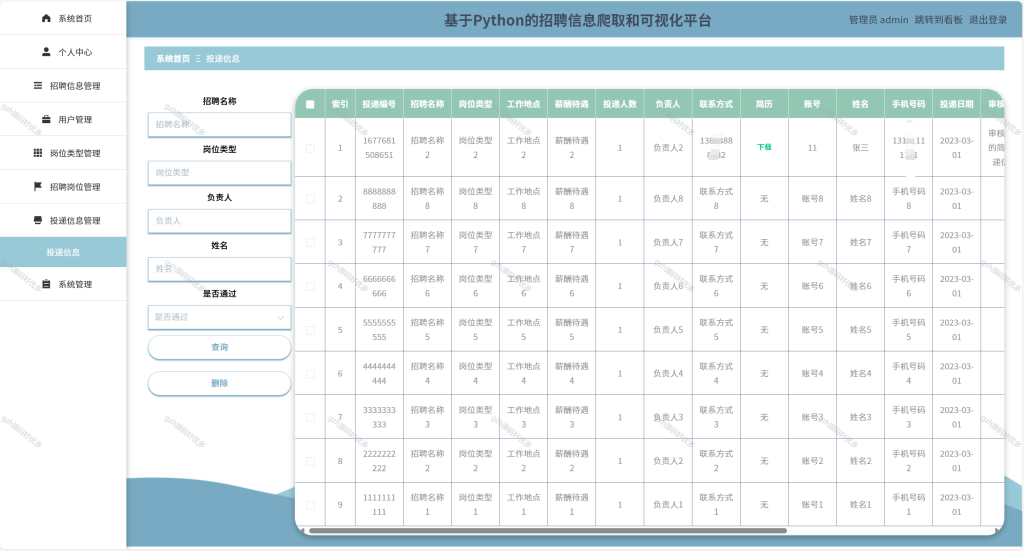
Task: Click the 姓名 search field
Action: pos(219,269)
